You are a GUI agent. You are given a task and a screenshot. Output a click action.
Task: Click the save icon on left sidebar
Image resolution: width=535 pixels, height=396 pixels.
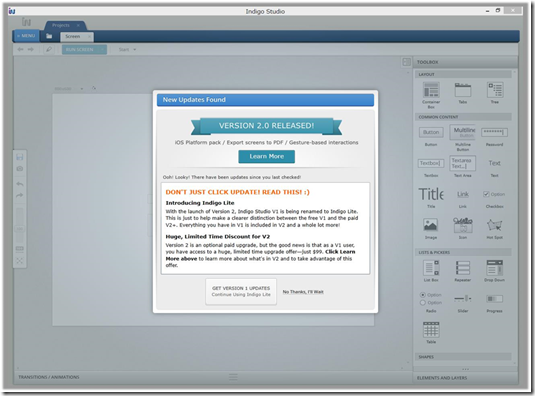20,157
